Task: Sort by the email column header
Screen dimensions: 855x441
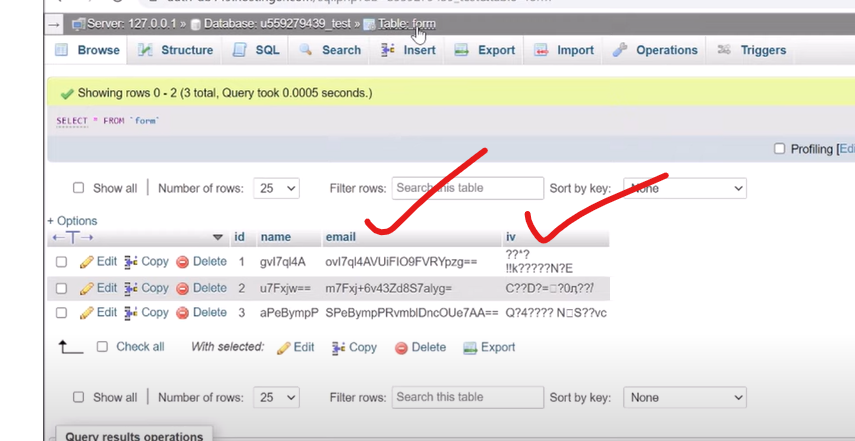Action: (x=340, y=237)
